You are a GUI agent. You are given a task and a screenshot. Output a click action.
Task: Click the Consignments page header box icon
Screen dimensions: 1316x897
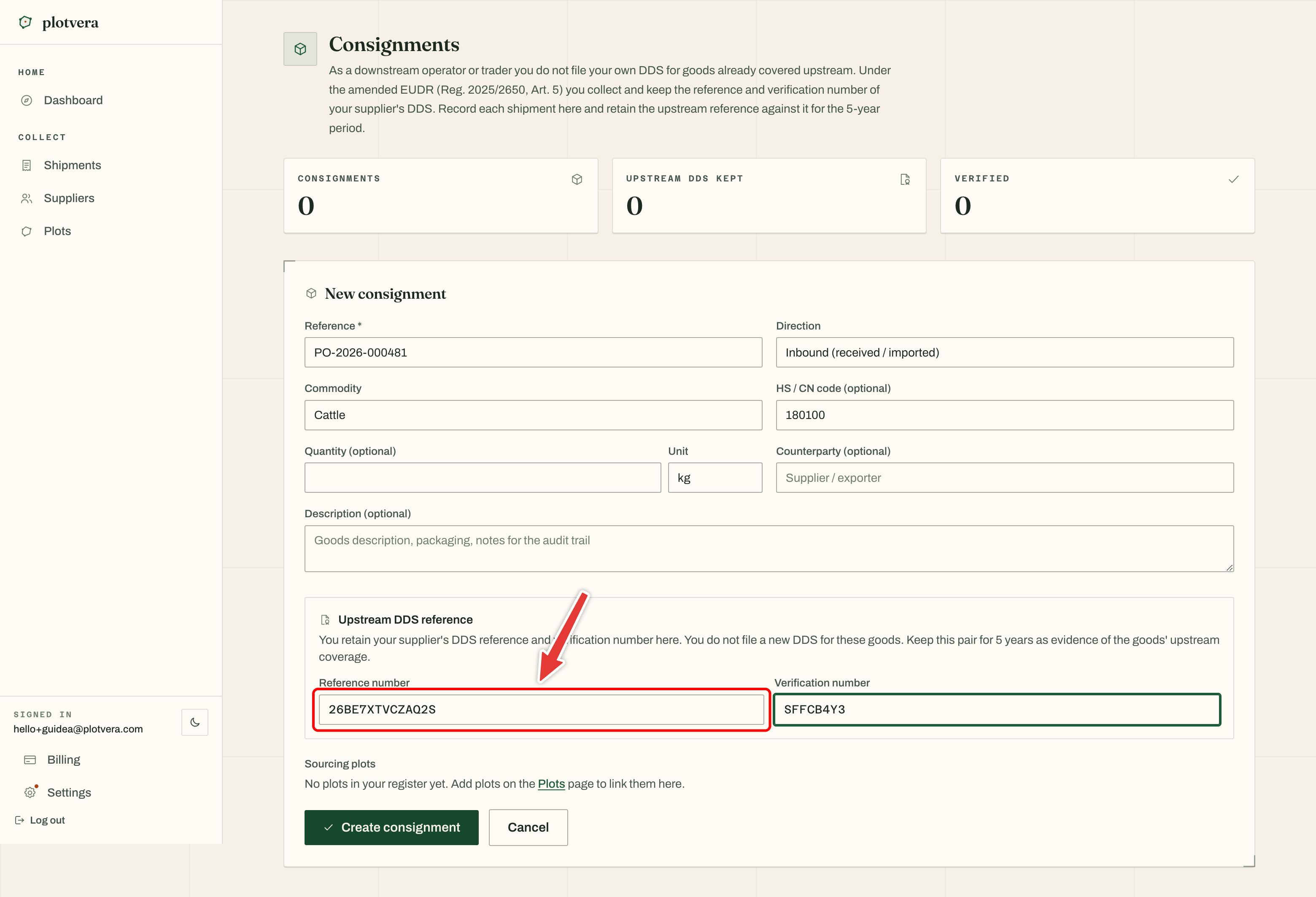[x=300, y=49]
